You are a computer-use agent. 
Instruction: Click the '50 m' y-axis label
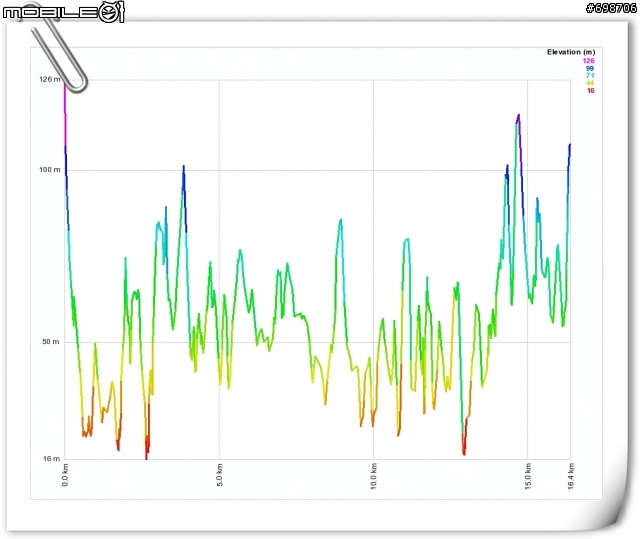(x=51, y=342)
